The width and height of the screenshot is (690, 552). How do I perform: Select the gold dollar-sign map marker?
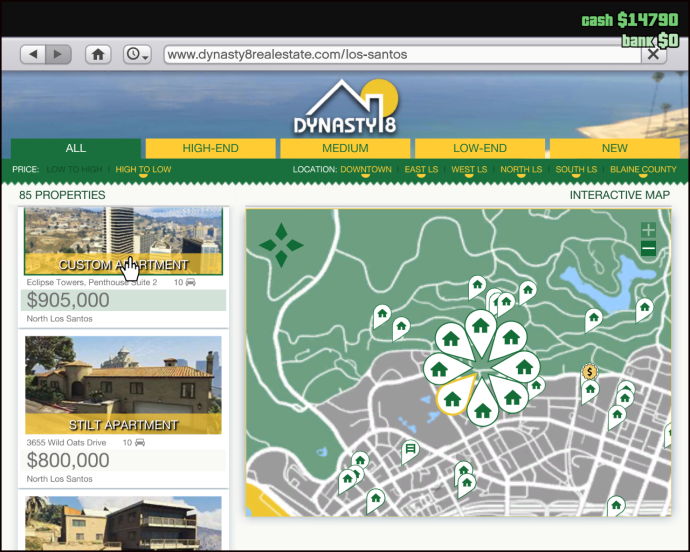[590, 372]
